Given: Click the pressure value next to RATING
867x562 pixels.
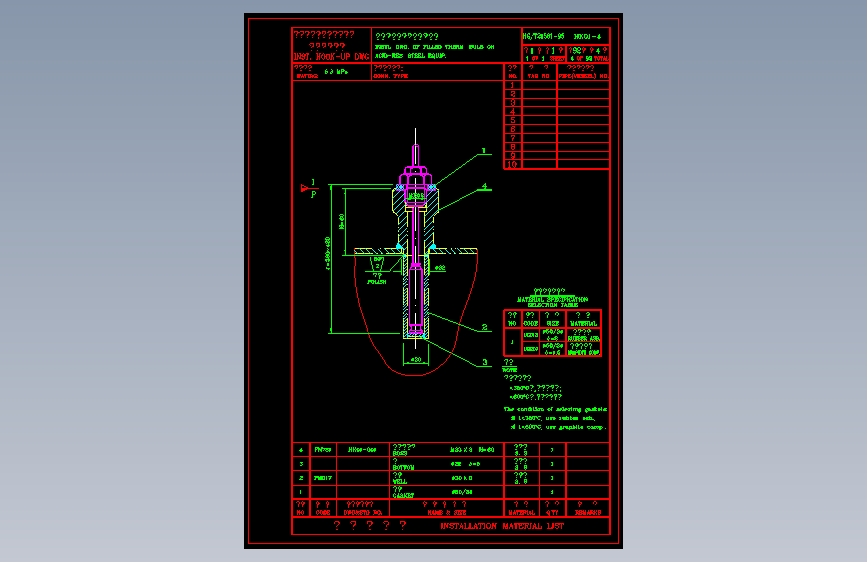Looking at the screenshot, I should [336, 72].
